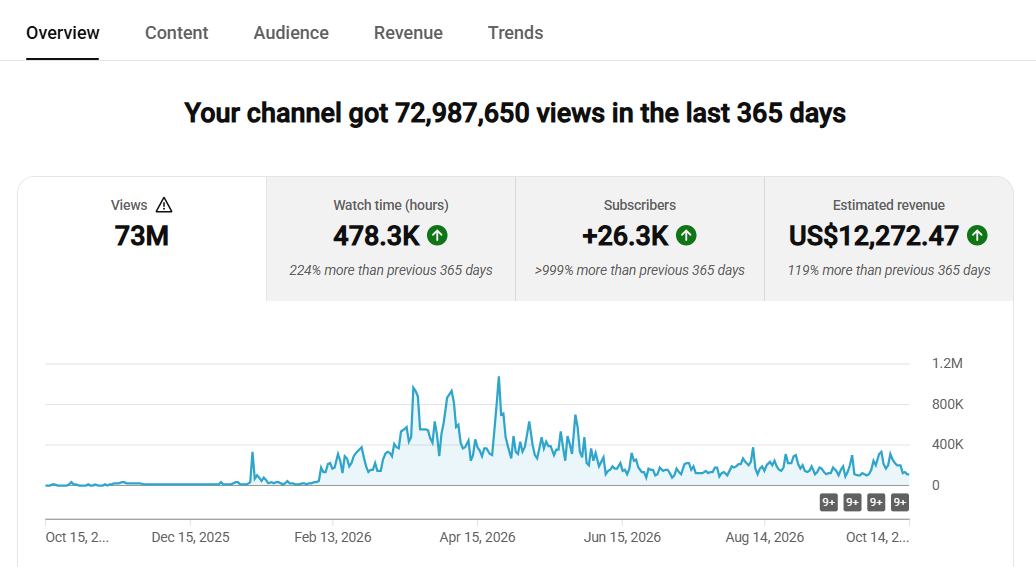Click the Dec 15, 2025 date label
Screen dimensions: 1036x567
[x=190, y=537]
